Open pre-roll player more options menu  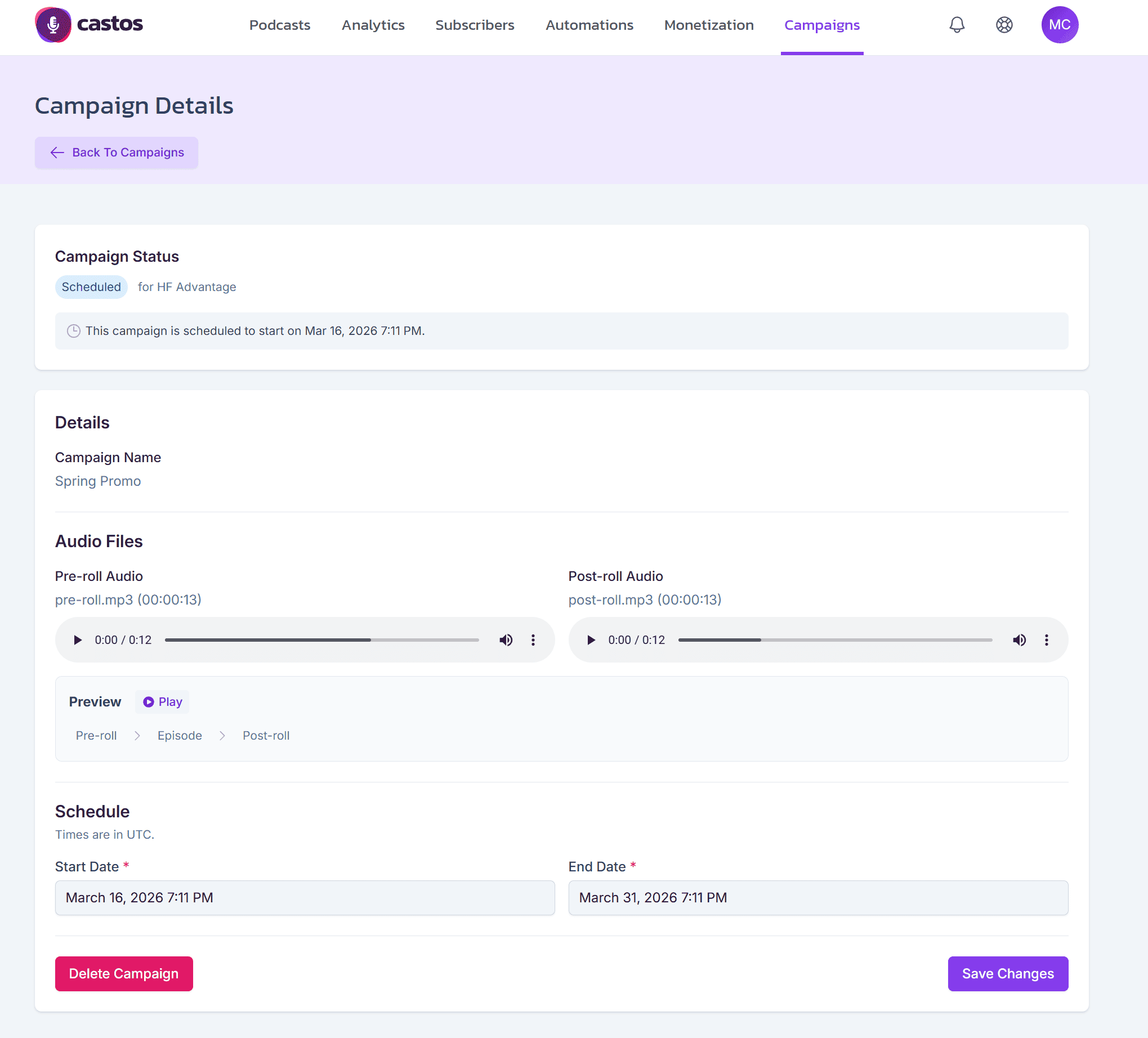533,640
